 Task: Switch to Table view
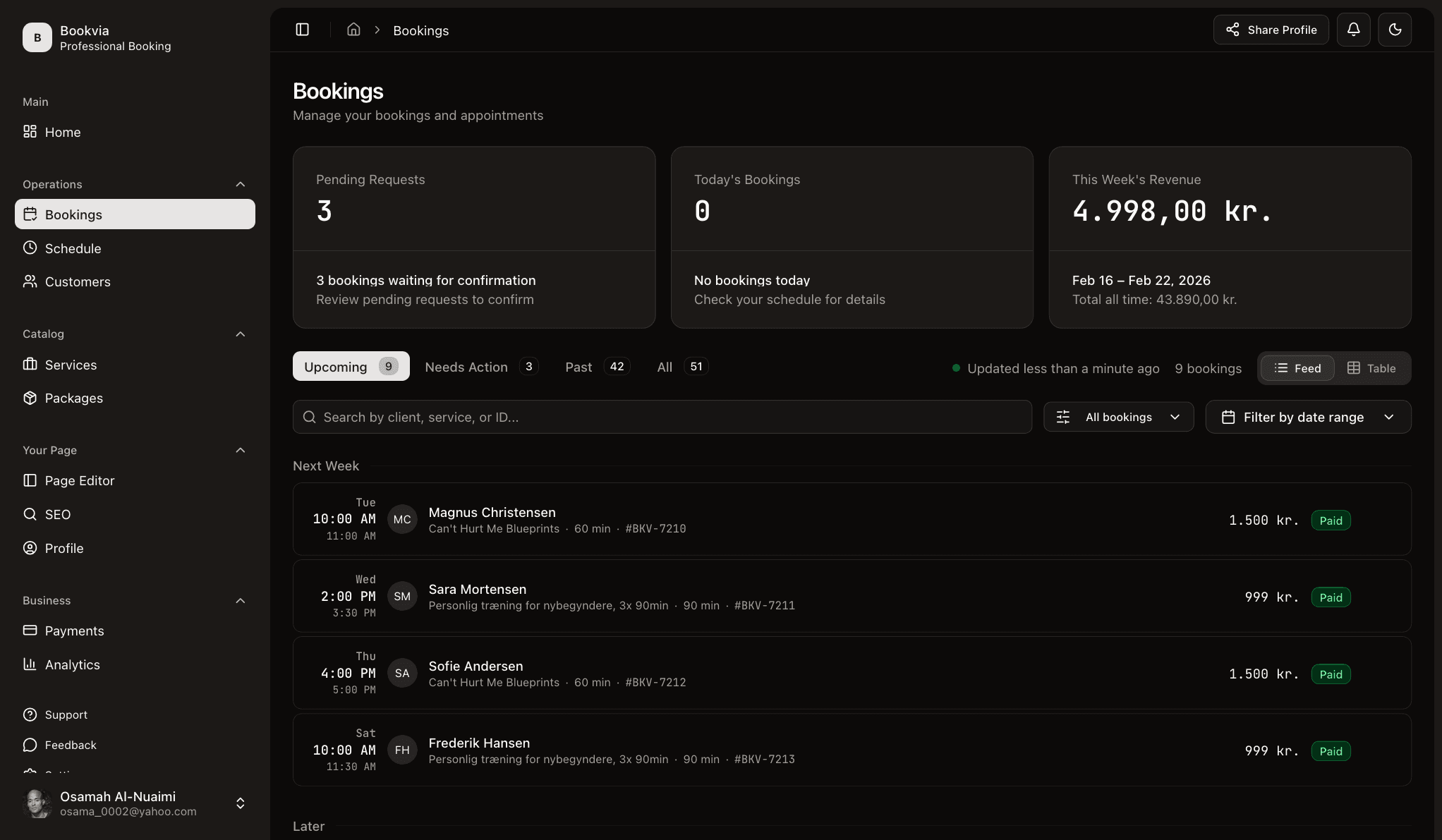click(x=1371, y=367)
